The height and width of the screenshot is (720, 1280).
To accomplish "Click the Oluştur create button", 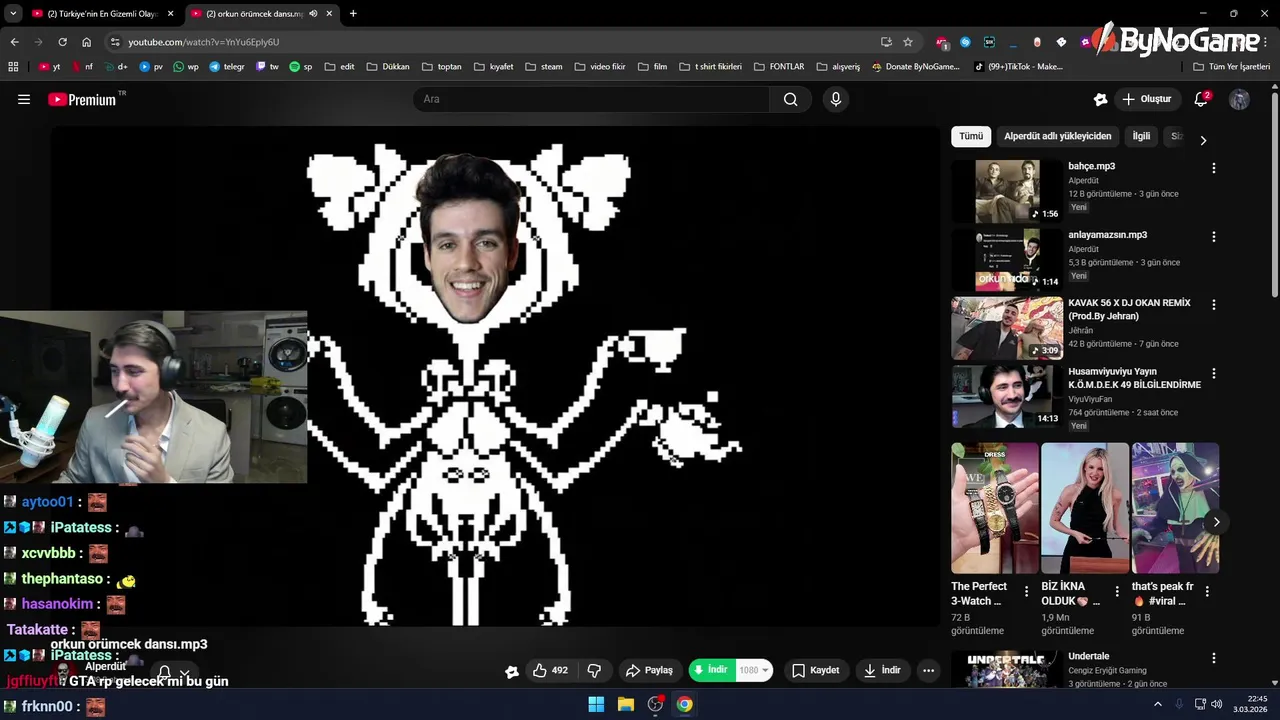I will [1147, 99].
